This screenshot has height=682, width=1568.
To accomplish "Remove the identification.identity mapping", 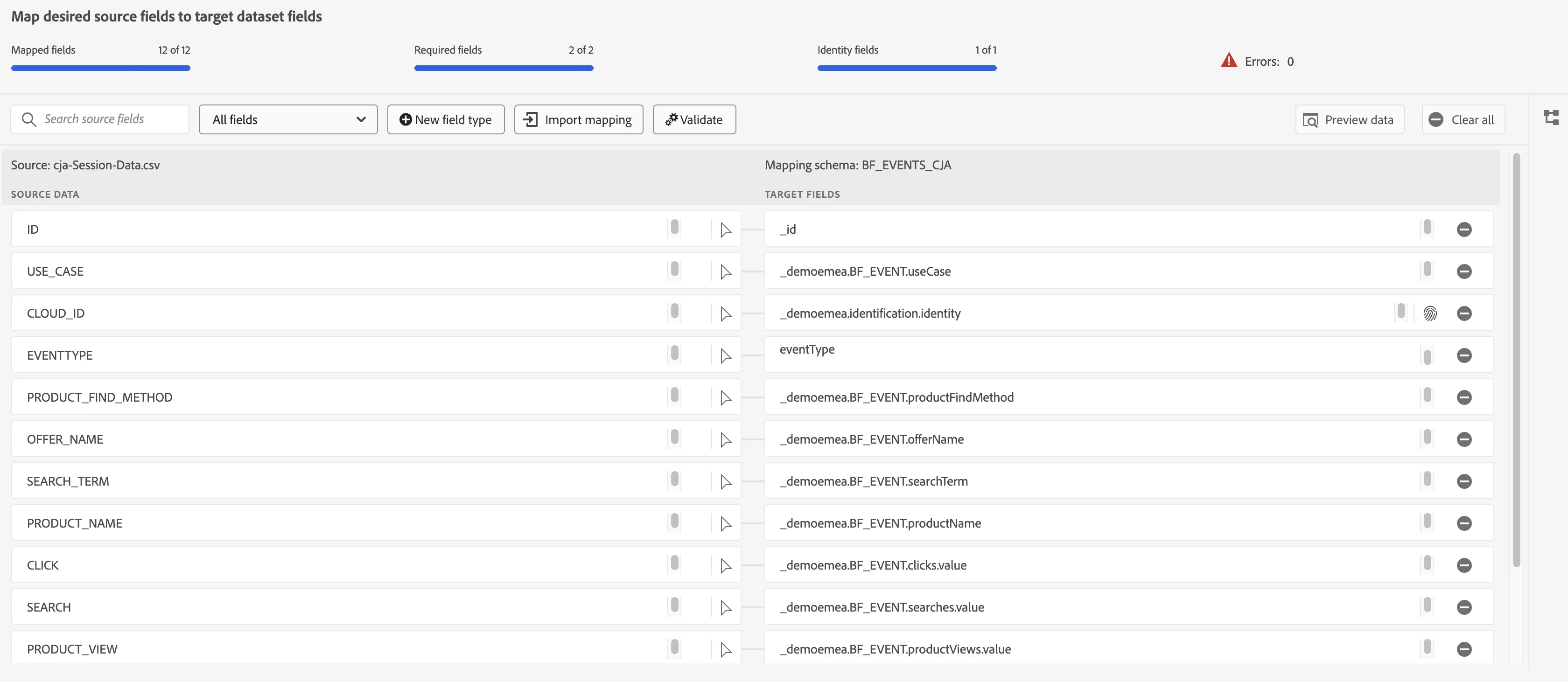I will click(1464, 313).
